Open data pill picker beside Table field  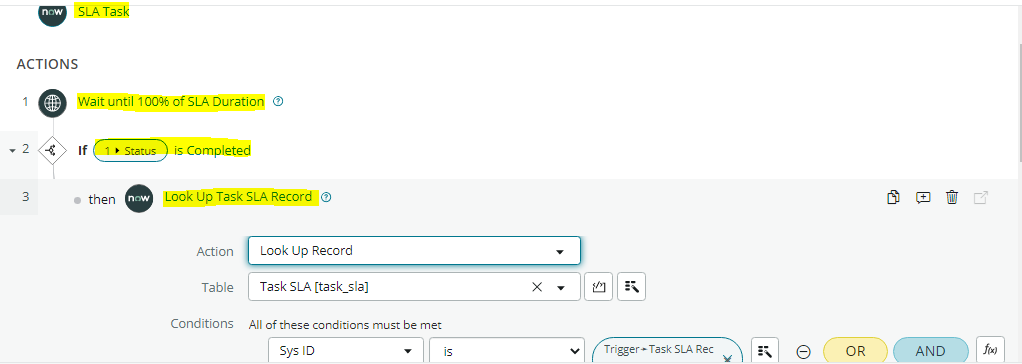(x=631, y=286)
